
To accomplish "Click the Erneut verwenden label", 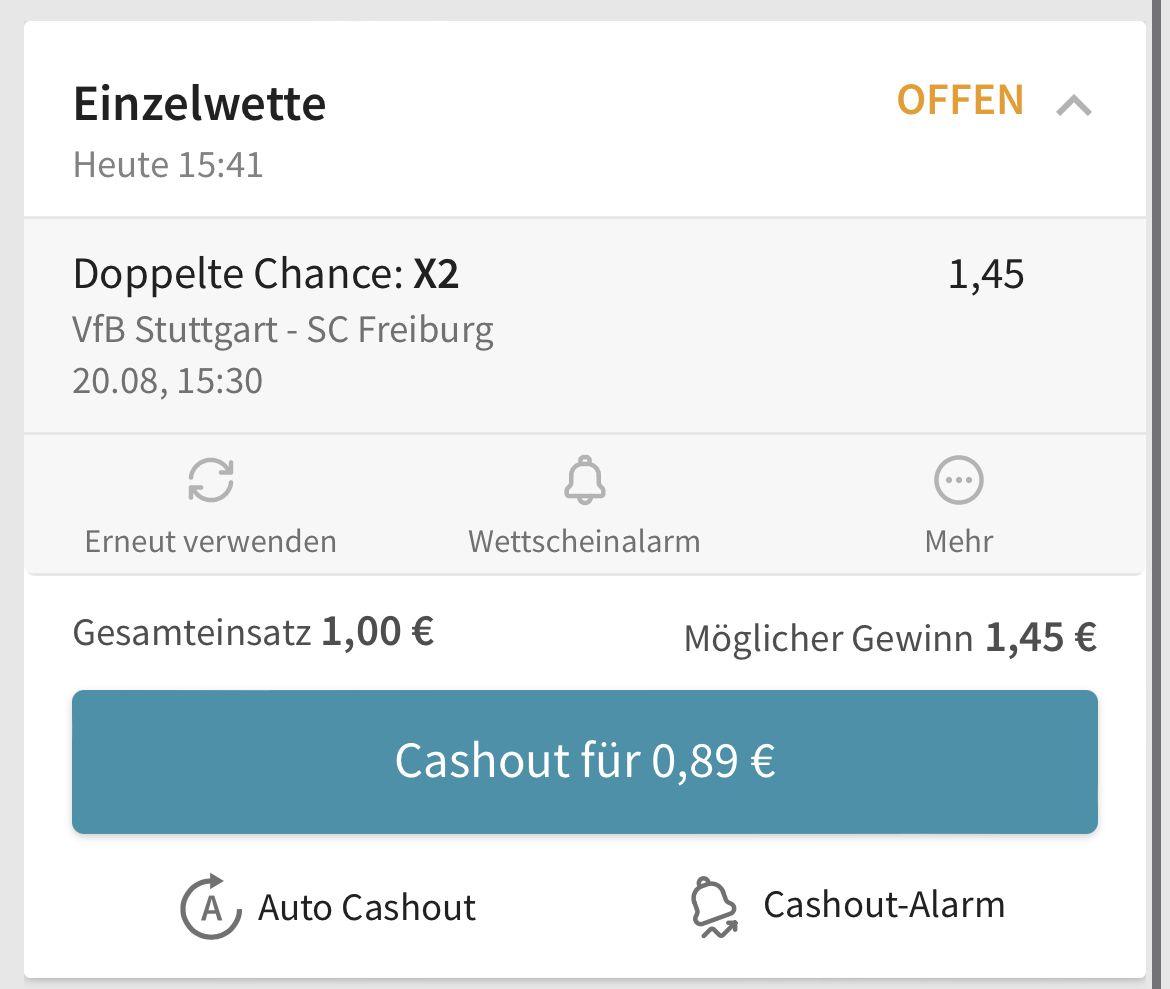I will click(x=210, y=541).
